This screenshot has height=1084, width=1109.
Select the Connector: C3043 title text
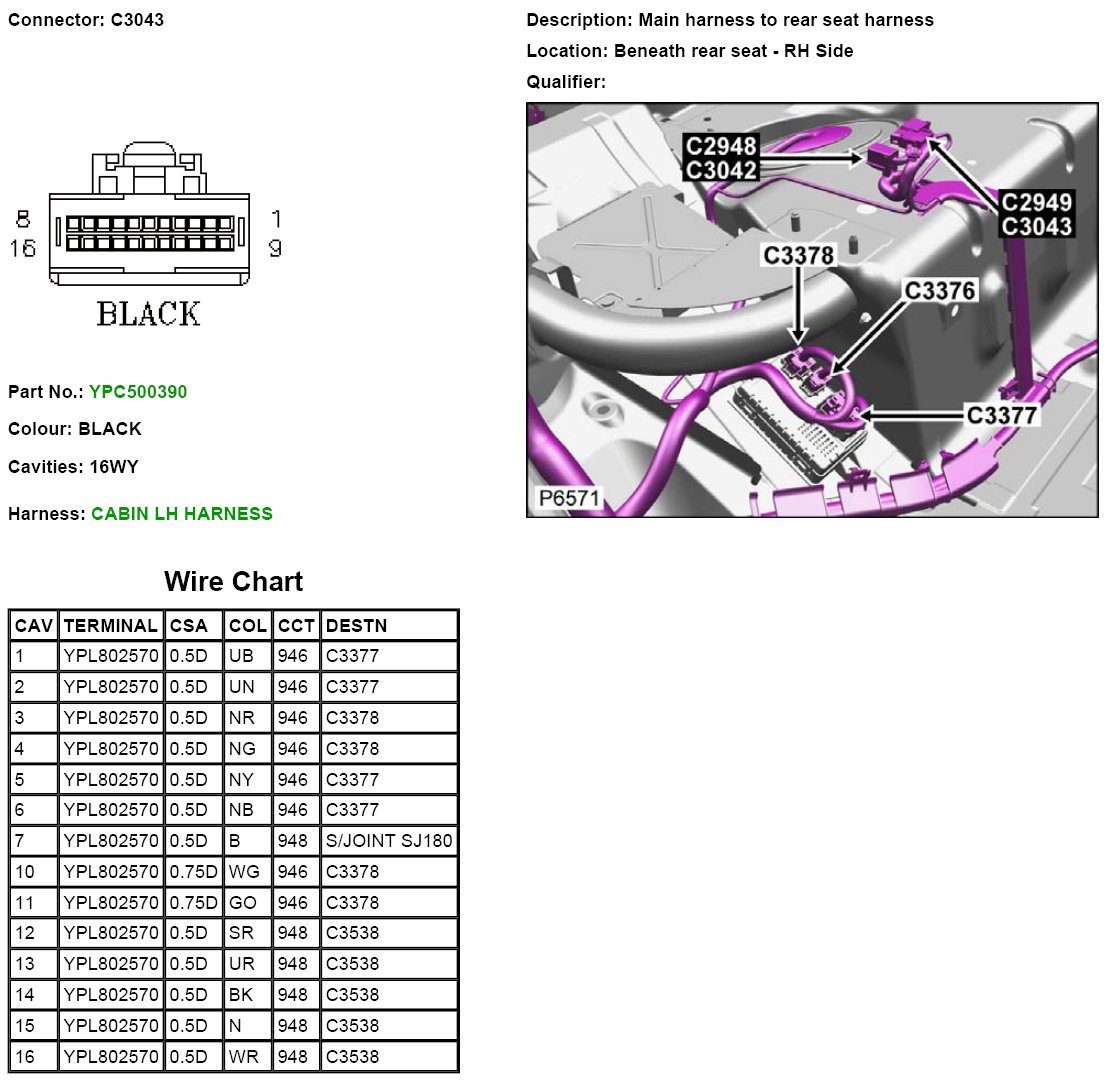86,20
